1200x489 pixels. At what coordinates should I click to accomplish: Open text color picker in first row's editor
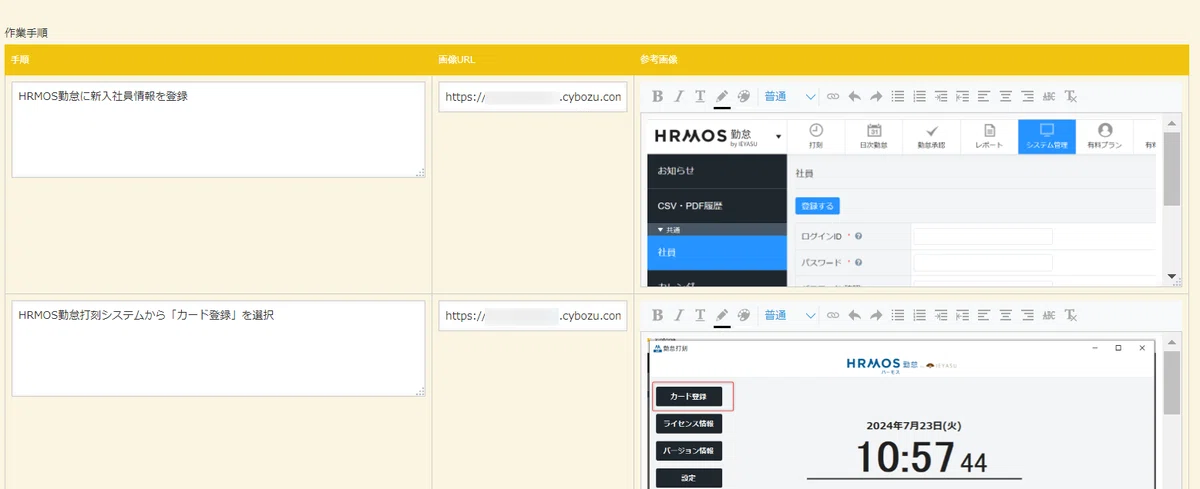[722, 97]
